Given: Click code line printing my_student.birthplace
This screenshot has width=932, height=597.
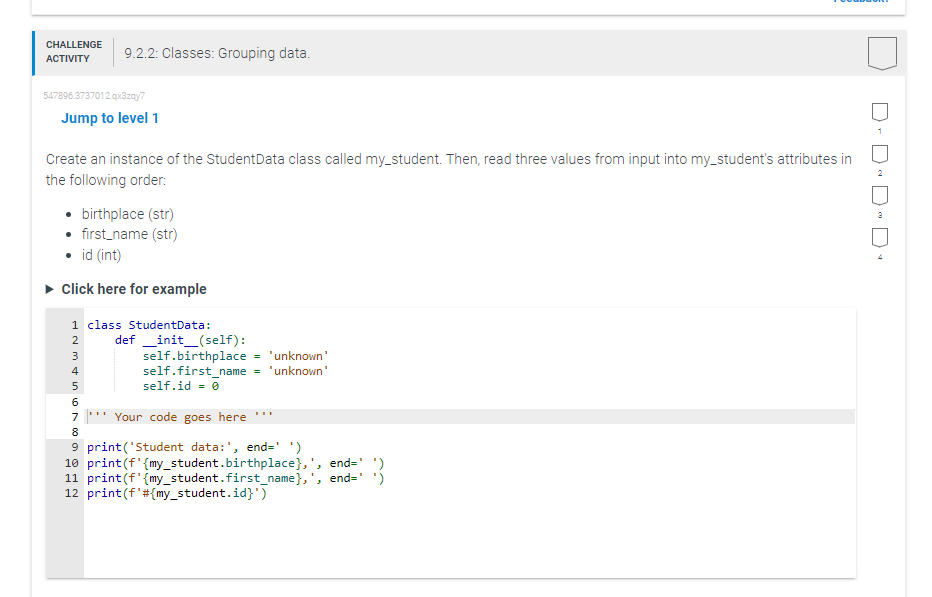Looking at the screenshot, I should [236, 463].
